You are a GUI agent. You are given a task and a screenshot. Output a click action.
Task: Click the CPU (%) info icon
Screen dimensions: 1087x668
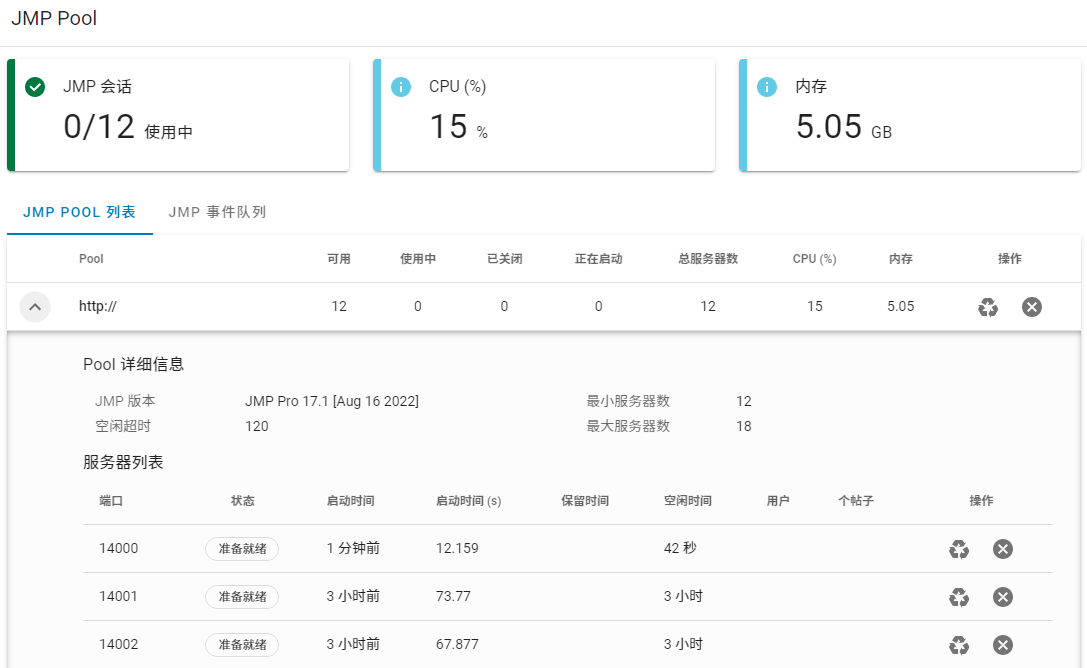click(401, 87)
